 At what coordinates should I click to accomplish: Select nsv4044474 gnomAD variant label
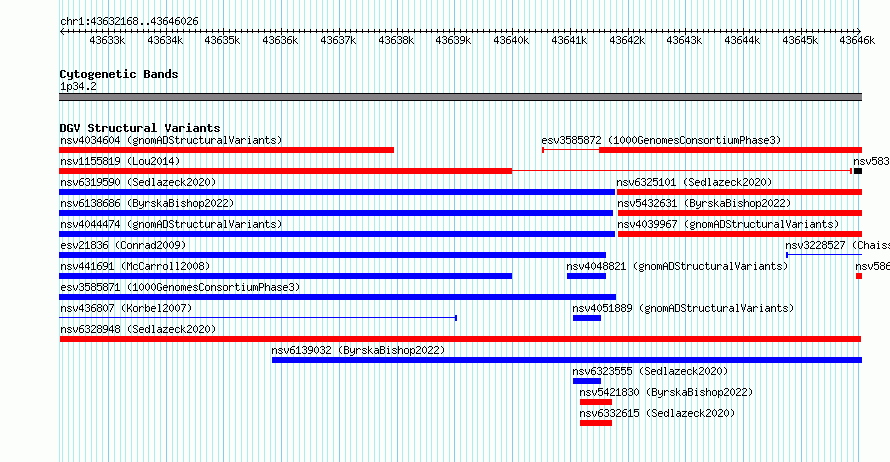[171, 224]
